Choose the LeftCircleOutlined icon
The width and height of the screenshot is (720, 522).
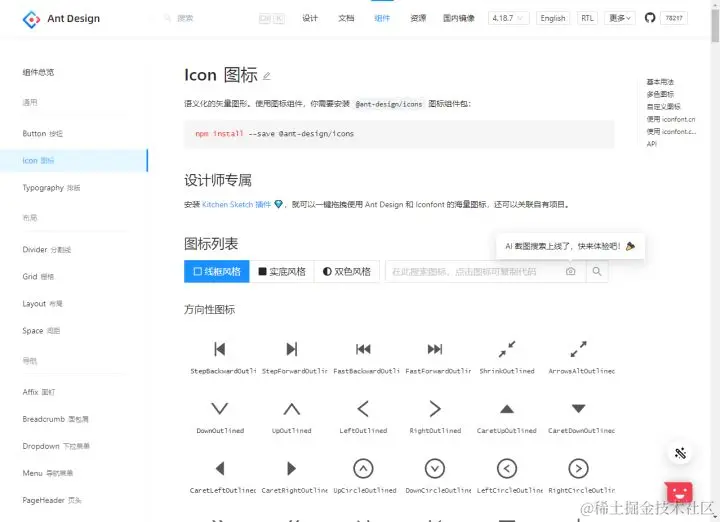507,469
